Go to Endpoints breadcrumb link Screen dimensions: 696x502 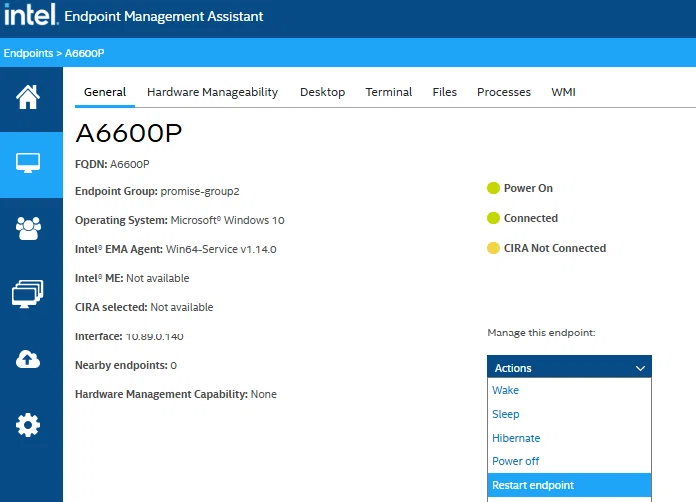click(x=28, y=53)
